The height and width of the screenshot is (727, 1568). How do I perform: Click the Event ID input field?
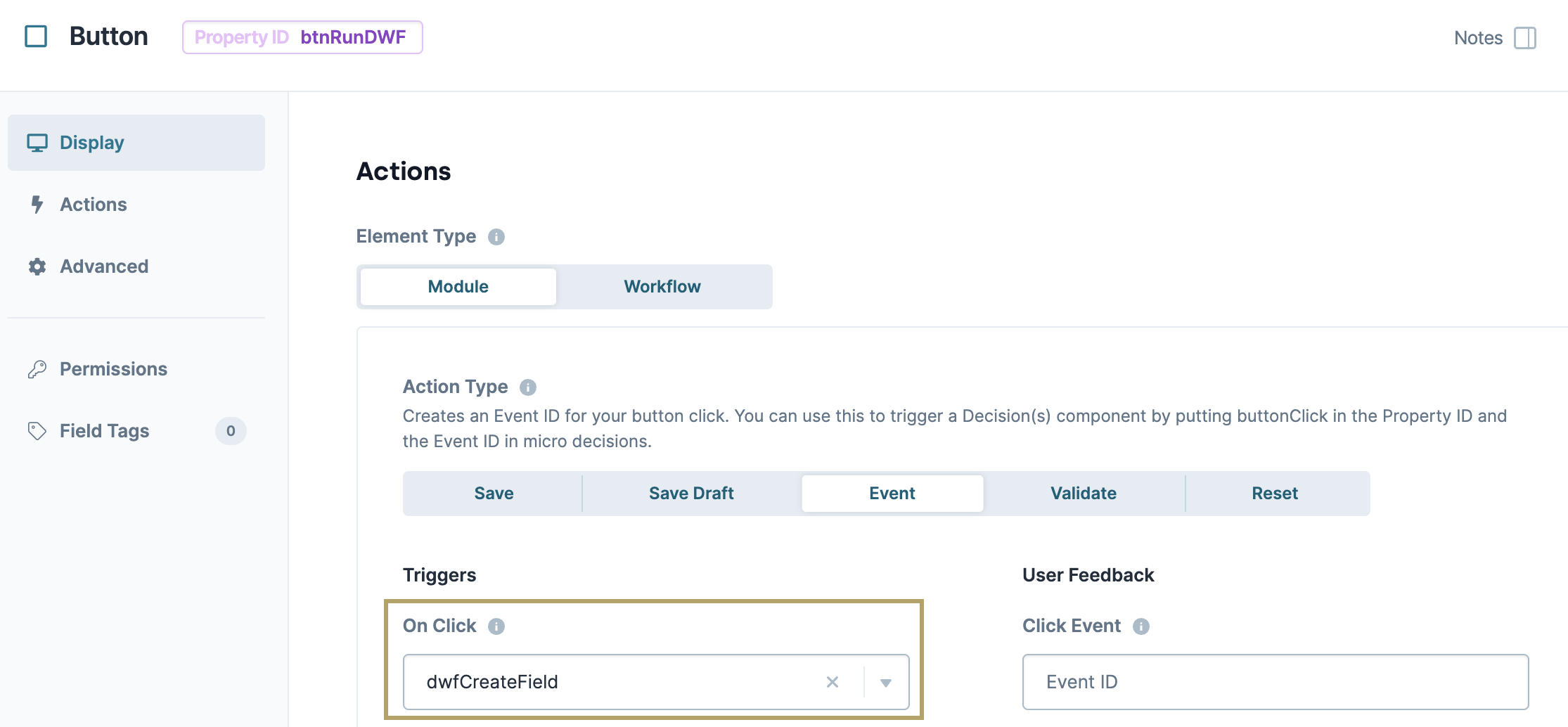(x=1275, y=682)
